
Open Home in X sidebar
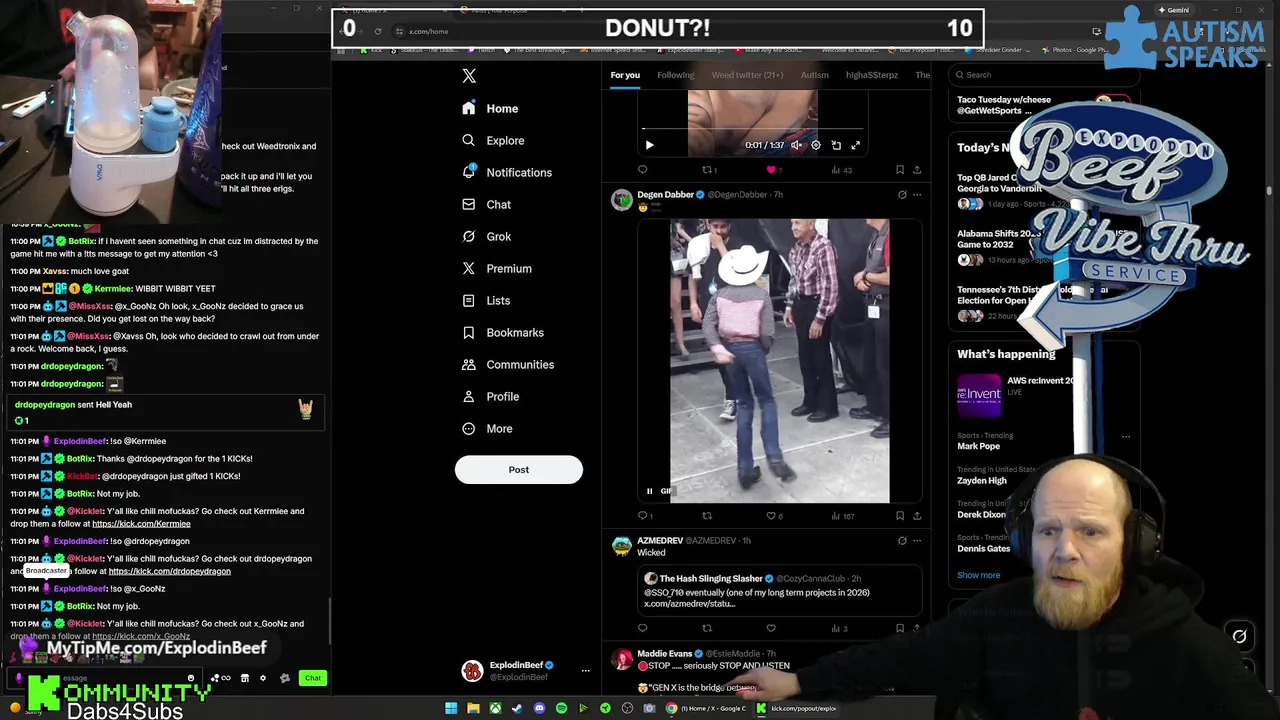[x=490, y=108]
